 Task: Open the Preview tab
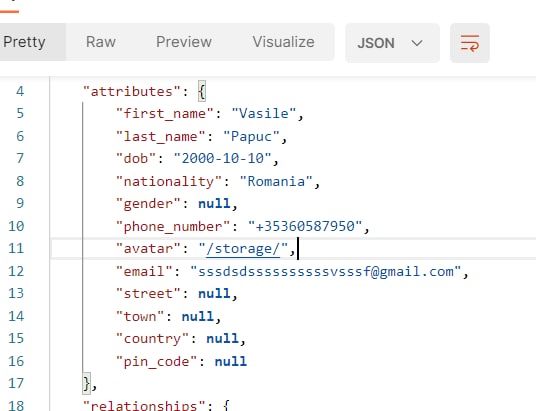tap(184, 42)
